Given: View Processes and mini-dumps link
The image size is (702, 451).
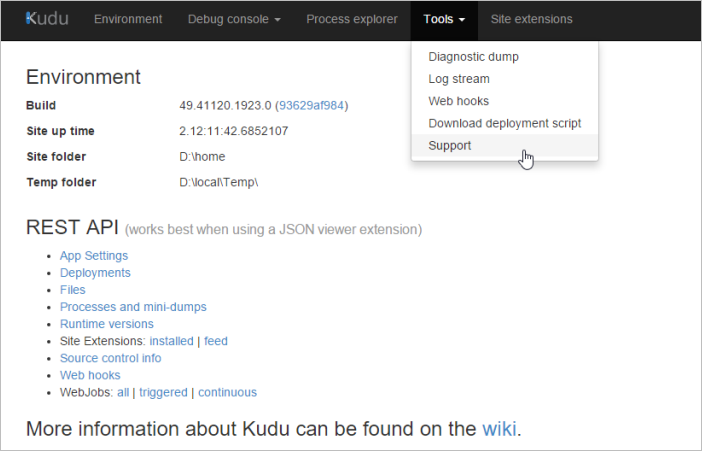Looking at the screenshot, I should (133, 307).
